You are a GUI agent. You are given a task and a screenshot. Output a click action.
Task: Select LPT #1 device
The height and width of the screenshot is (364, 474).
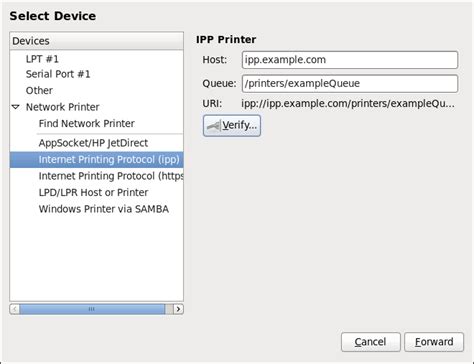97,59
